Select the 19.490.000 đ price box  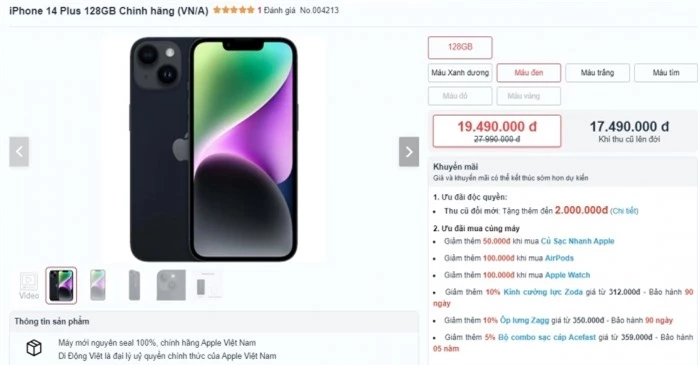tap(497, 131)
